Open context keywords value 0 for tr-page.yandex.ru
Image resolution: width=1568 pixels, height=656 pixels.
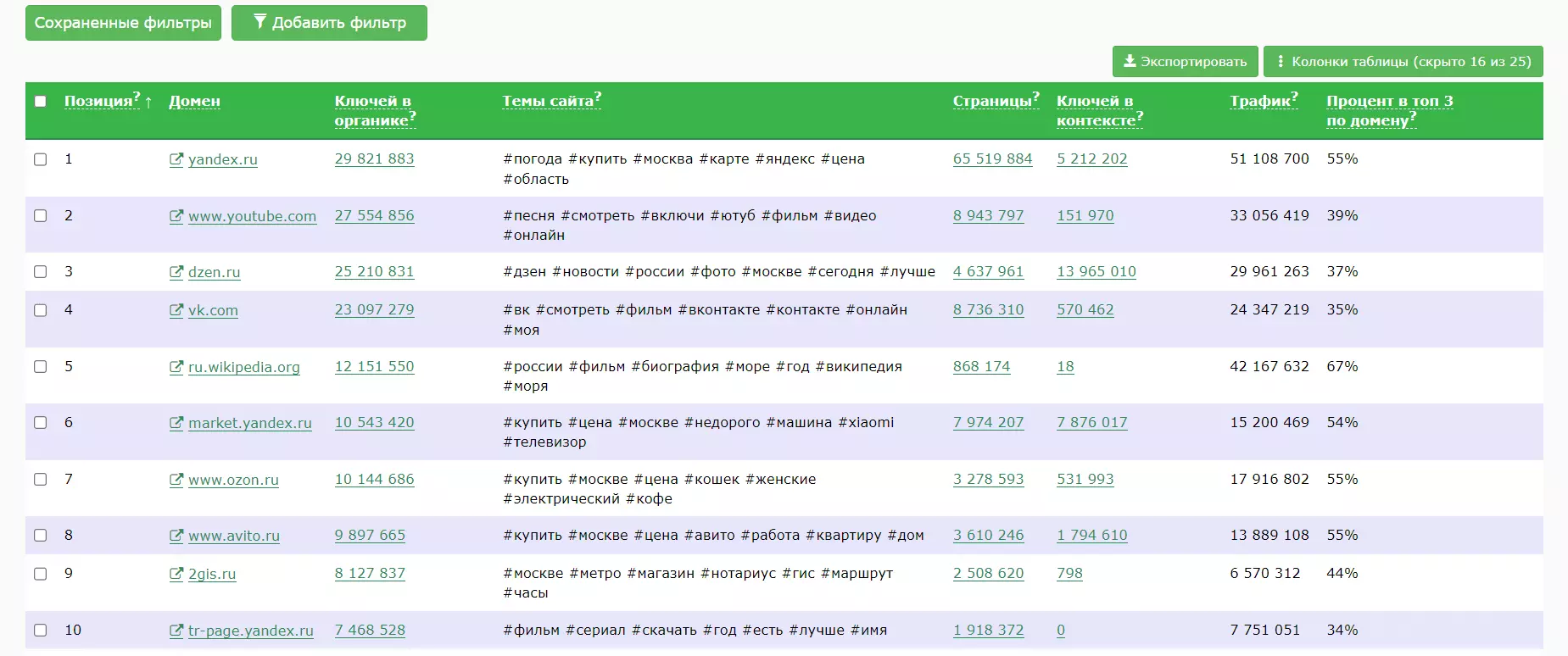pyautogui.click(x=1061, y=630)
